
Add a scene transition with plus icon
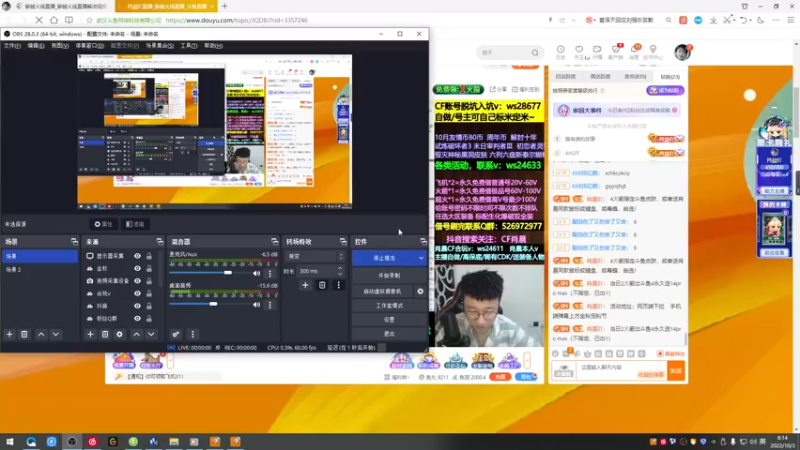pyautogui.click(x=305, y=285)
